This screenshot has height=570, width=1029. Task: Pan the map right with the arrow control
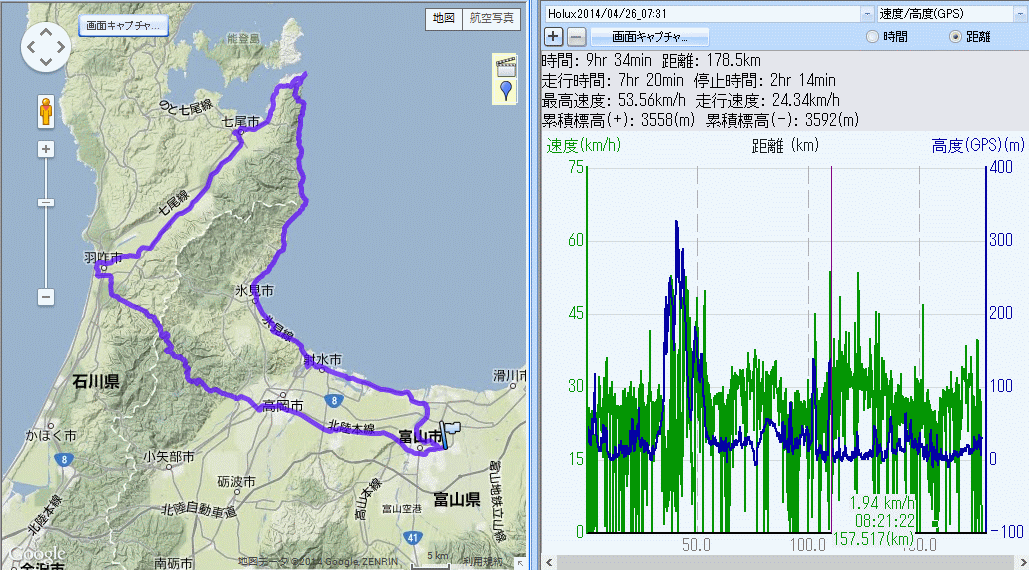(x=61, y=46)
